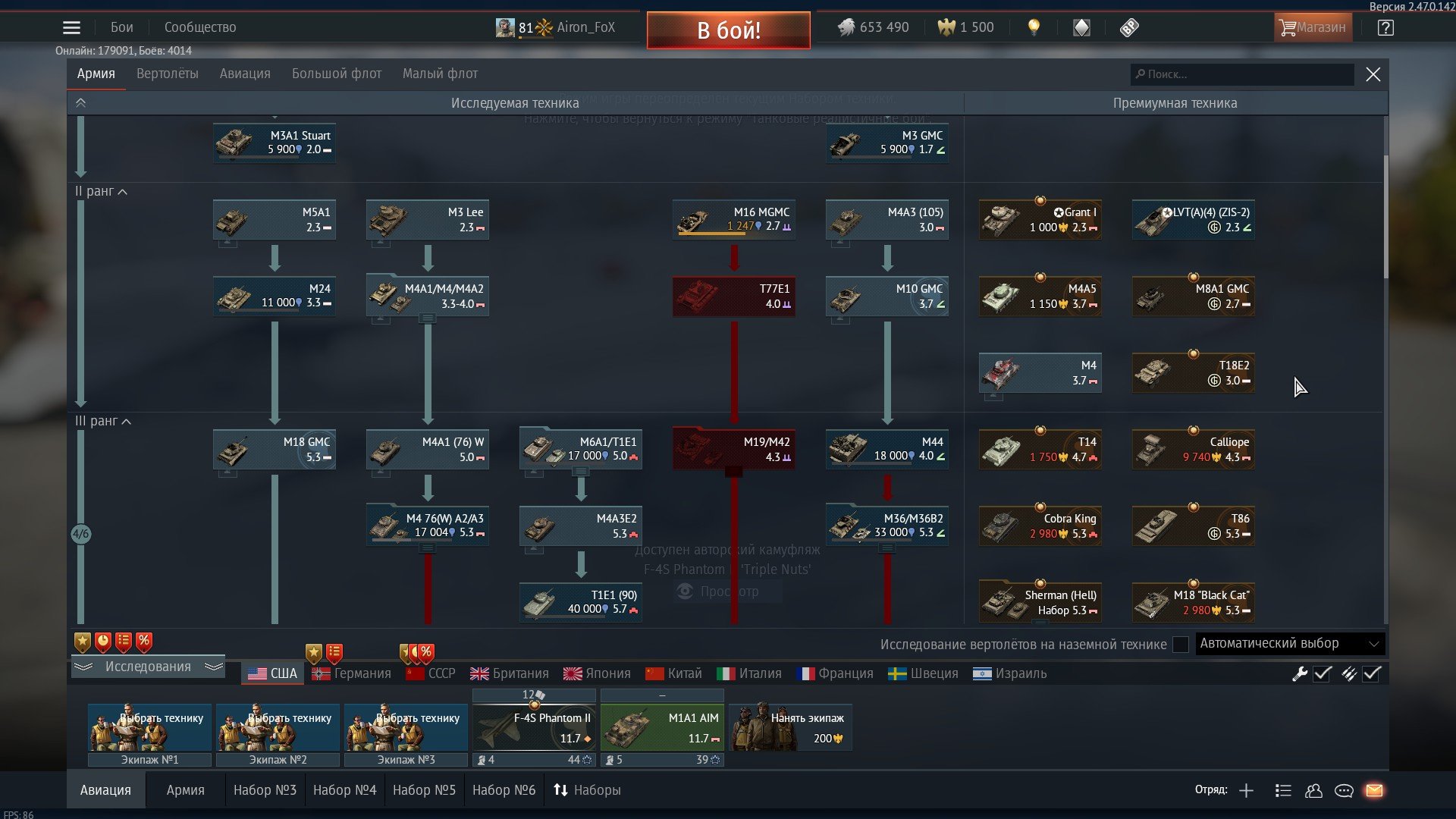Image resolution: width=1456 pixels, height=819 pixels.
Task: Toggle the checkmark next to wrench icon
Action: pos(1323,673)
